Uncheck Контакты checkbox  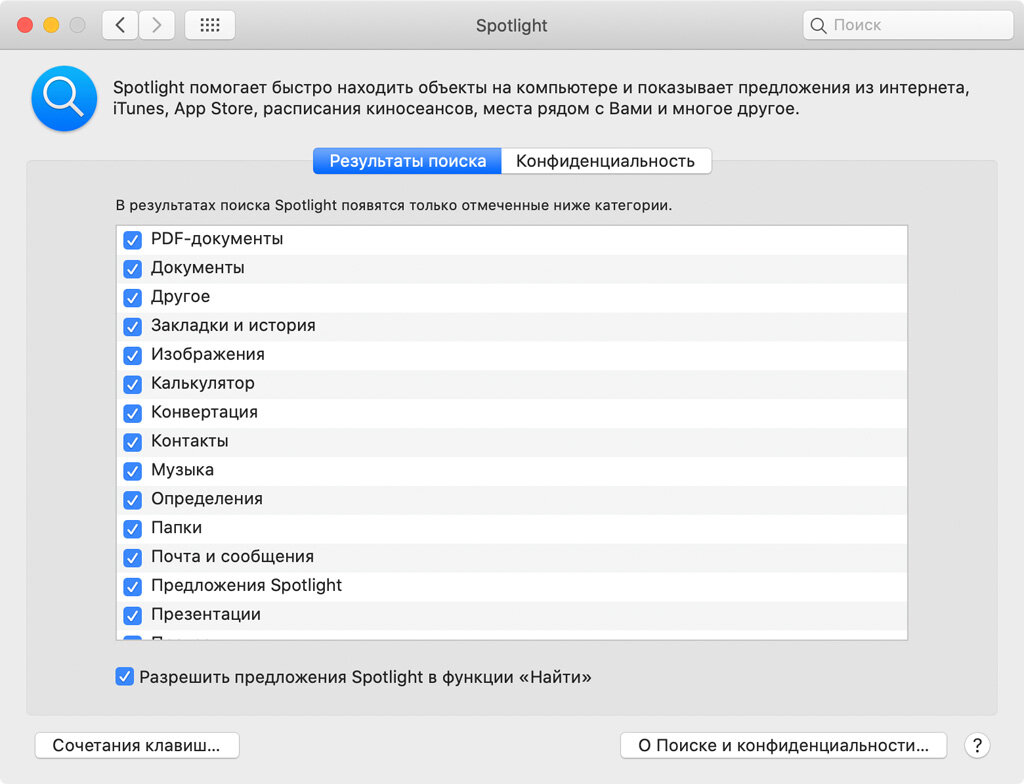(133, 442)
